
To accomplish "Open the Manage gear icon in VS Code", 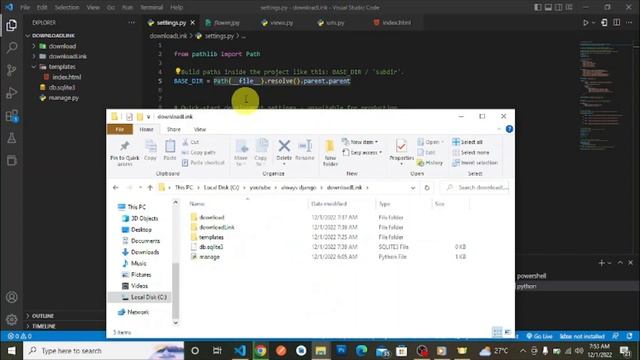I will pos(11,319).
